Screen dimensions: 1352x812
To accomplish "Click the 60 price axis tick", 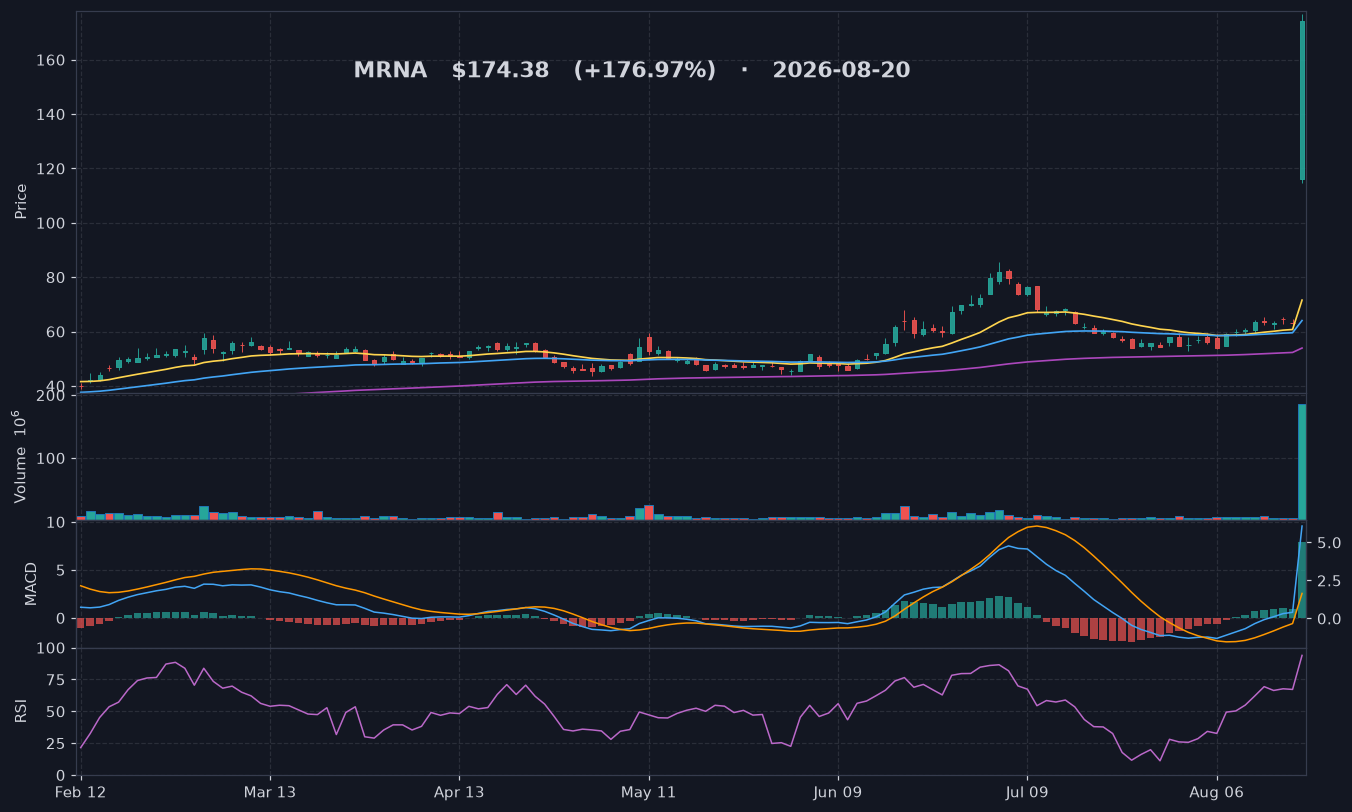I will pyautogui.click(x=57, y=332).
